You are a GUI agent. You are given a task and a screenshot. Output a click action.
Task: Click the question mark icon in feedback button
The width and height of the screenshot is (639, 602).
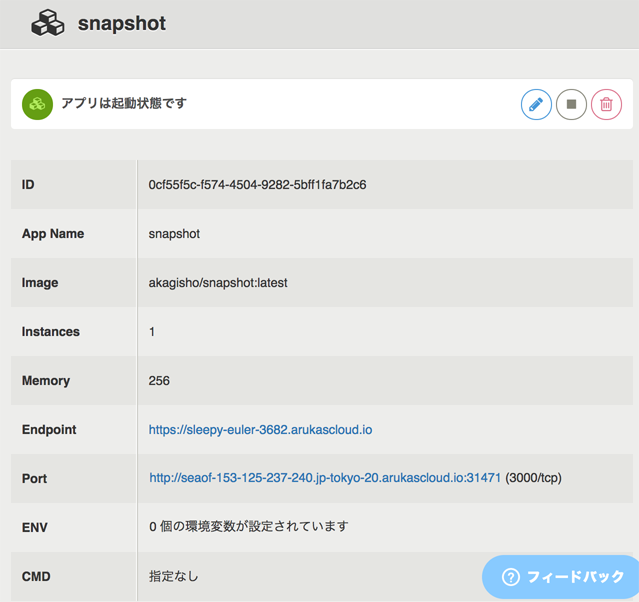coord(511,577)
